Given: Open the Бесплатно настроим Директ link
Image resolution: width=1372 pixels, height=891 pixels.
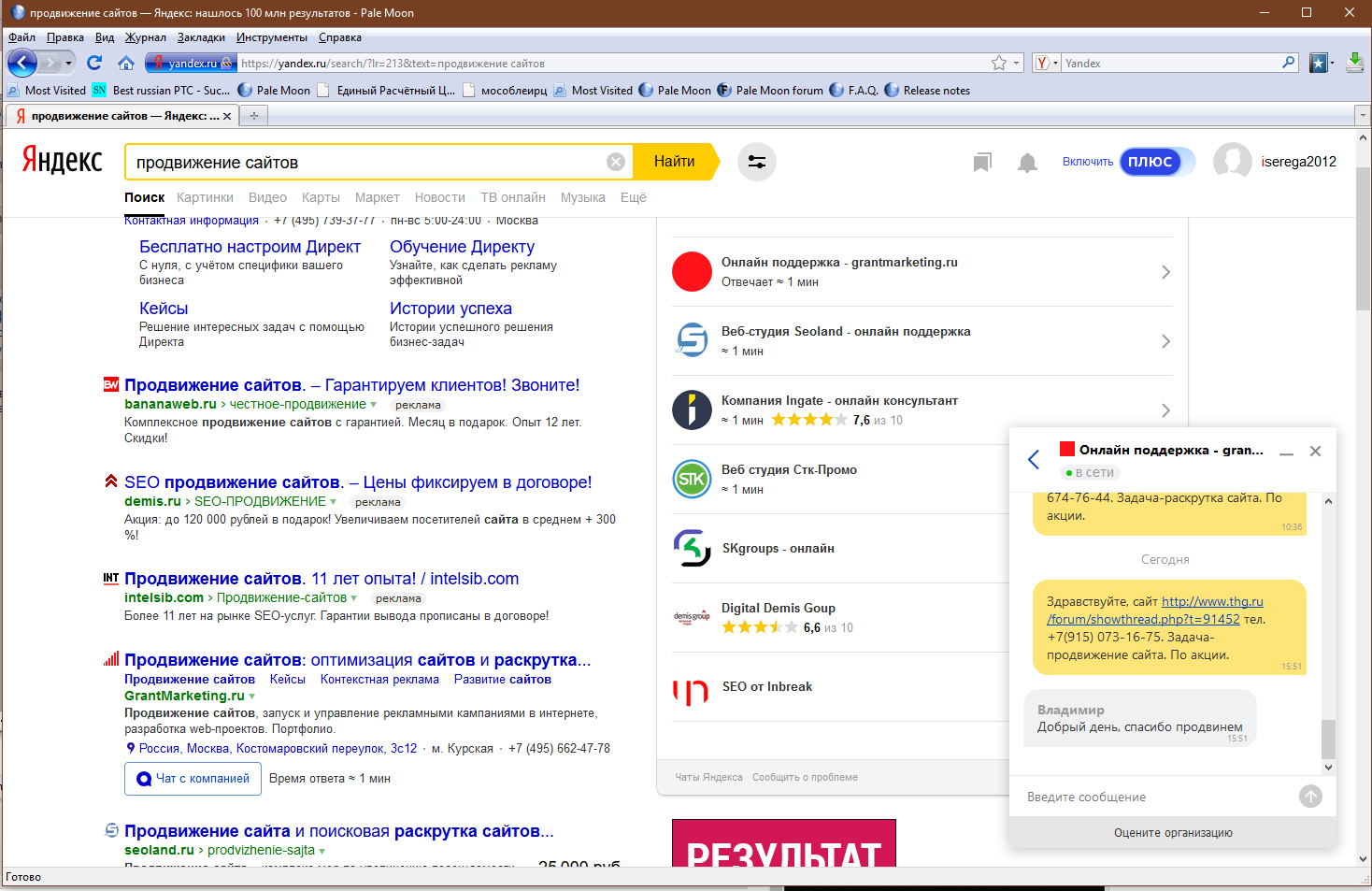Looking at the screenshot, I should [x=250, y=247].
